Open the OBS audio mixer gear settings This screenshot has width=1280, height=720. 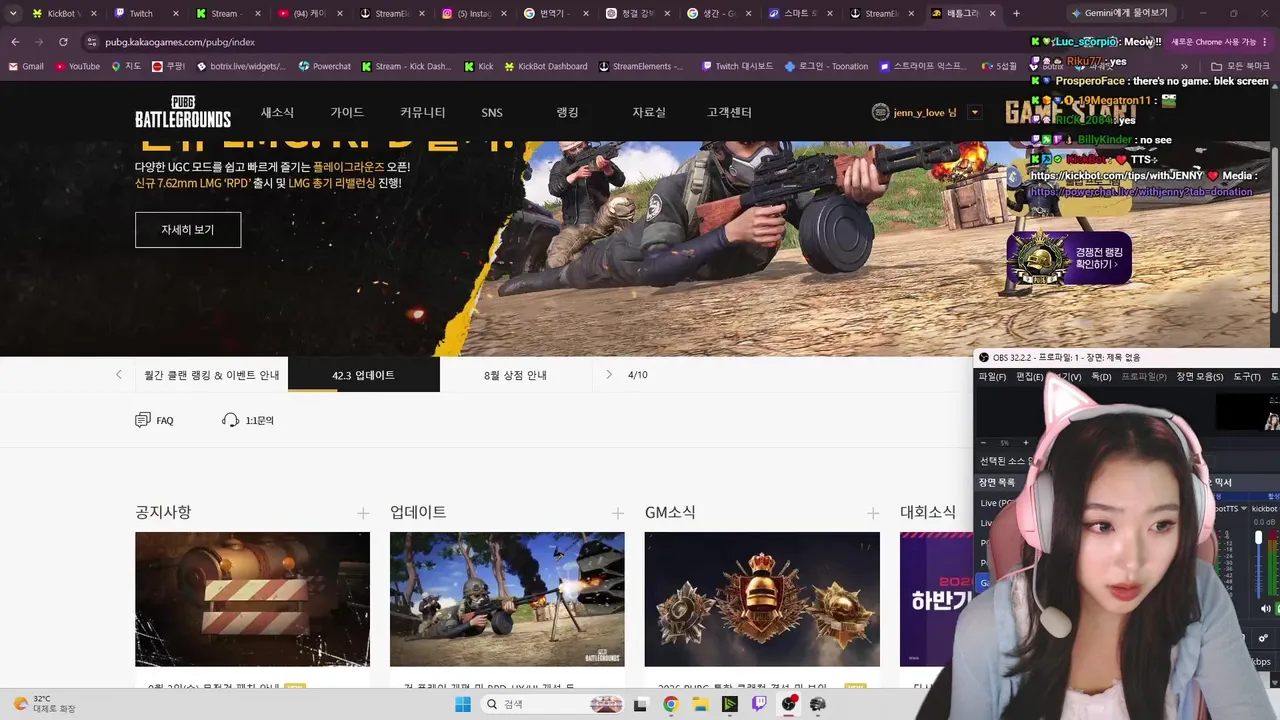pyautogui.click(x=1263, y=638)
